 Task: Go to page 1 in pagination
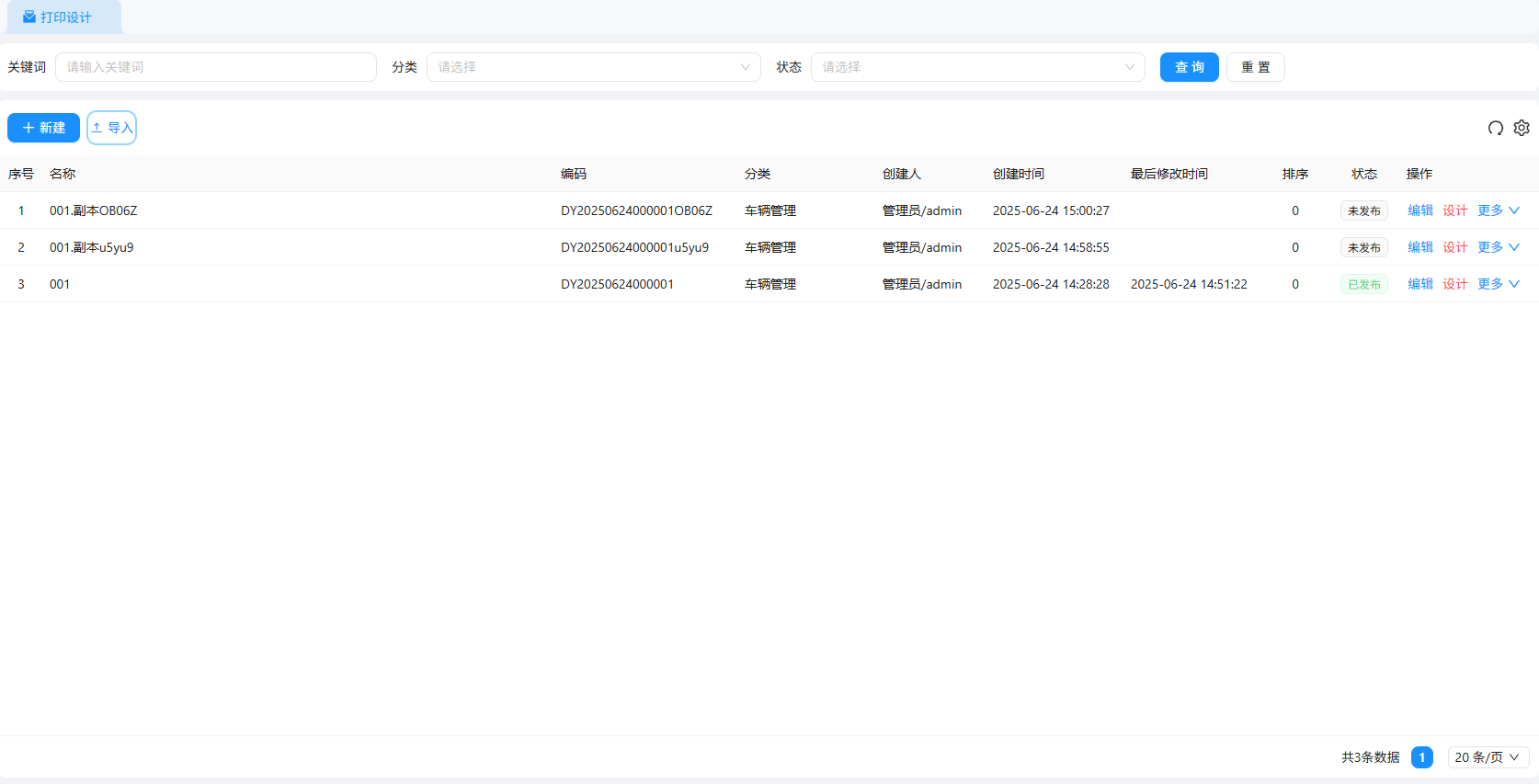[1421, 757]
